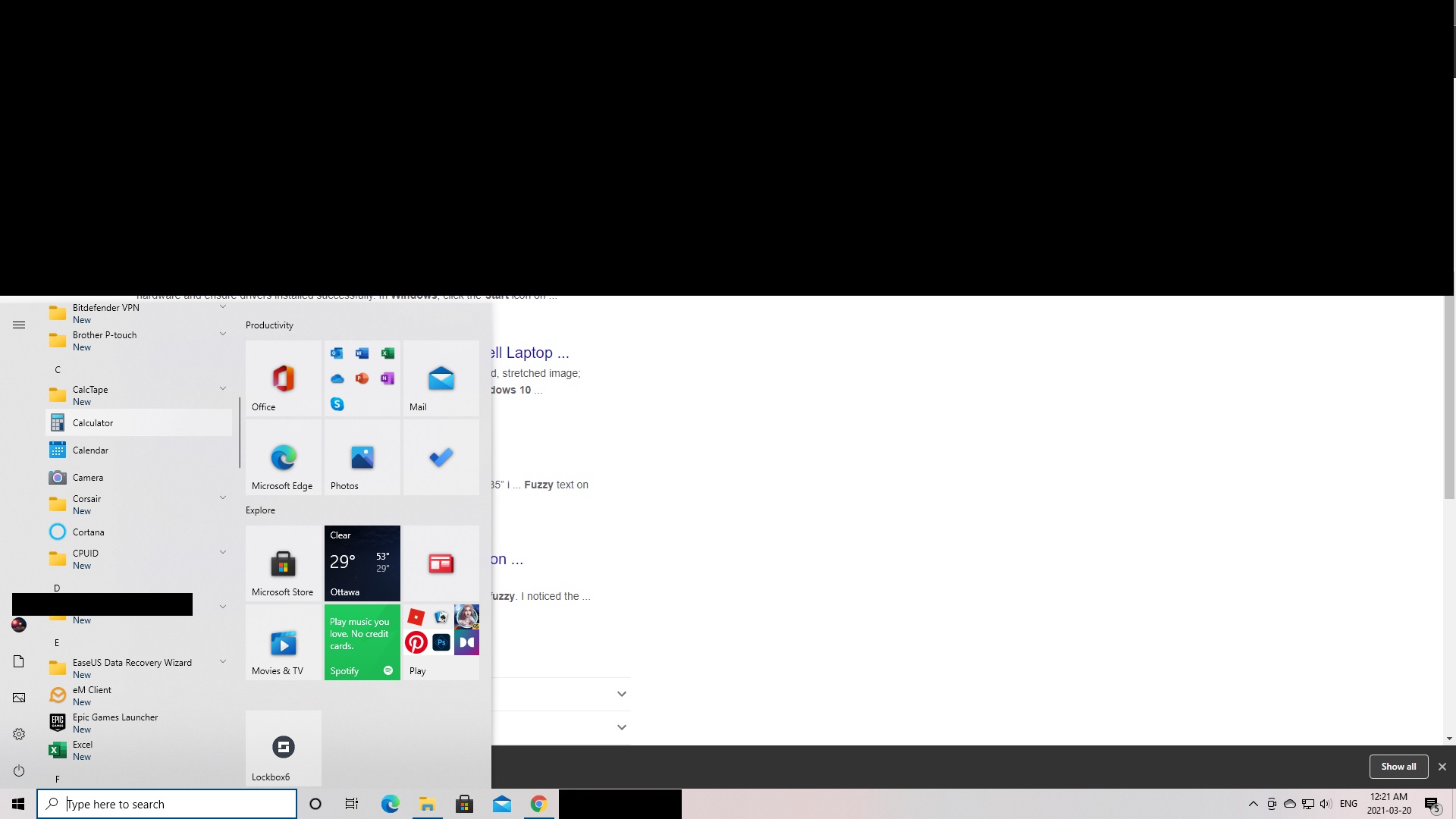Launch Calculator from app list
Screen dimensions: 1456x819
coord(139,422)
